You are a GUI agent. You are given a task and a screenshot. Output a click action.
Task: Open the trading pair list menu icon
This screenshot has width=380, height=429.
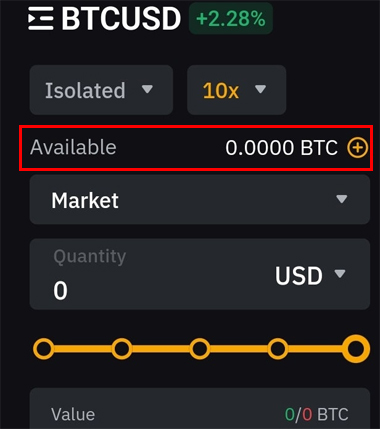[41, 19]
